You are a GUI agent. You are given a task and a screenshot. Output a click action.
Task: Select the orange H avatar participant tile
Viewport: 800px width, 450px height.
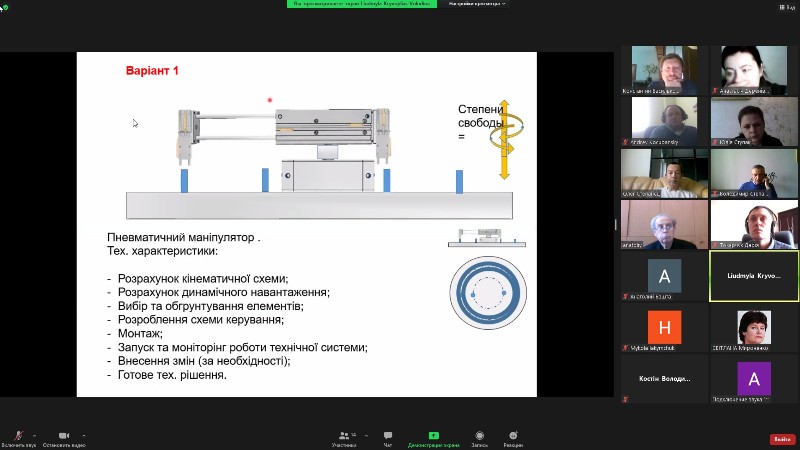665,326
